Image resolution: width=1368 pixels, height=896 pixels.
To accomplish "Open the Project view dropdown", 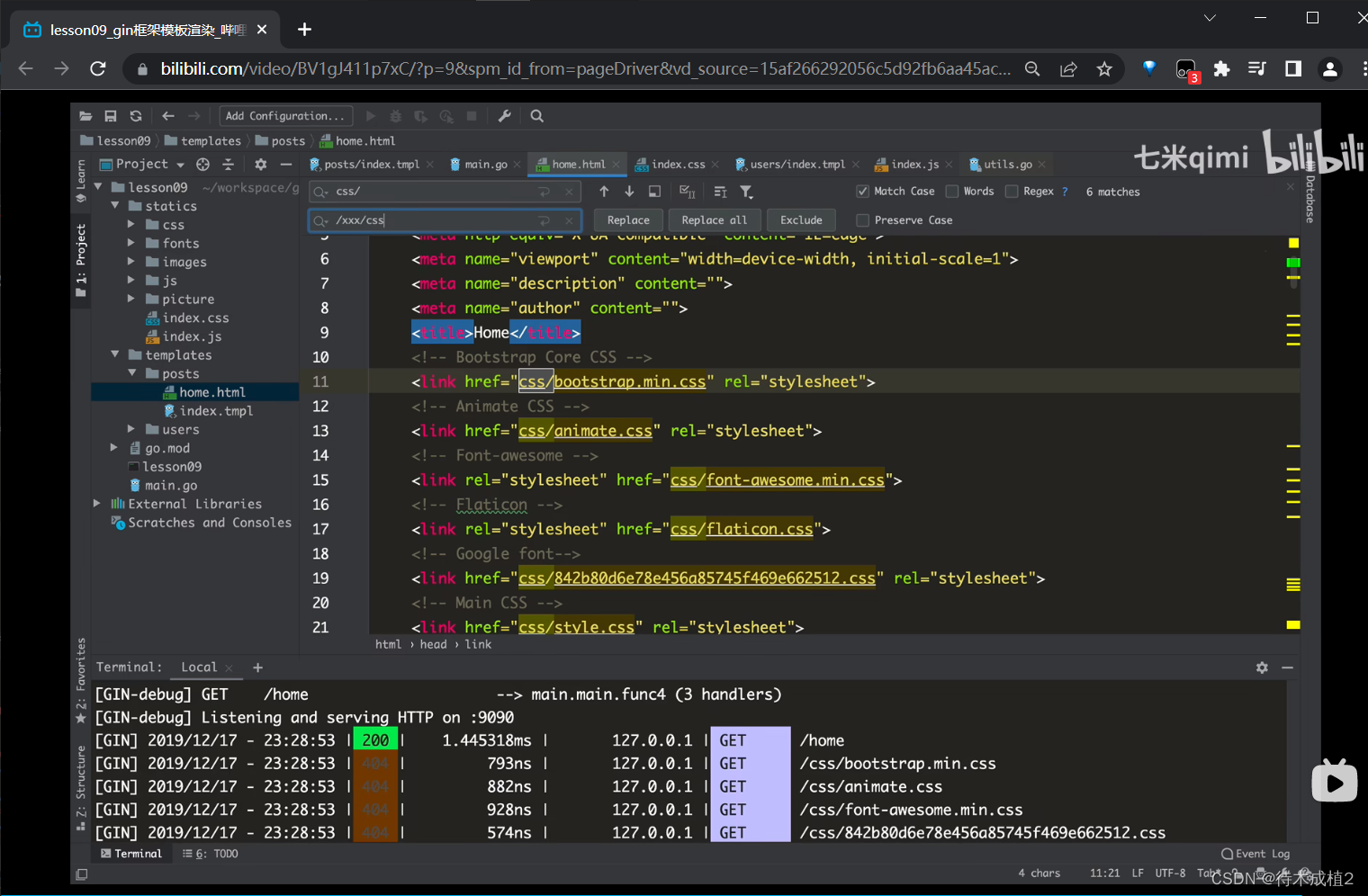I will coord(180,165).
